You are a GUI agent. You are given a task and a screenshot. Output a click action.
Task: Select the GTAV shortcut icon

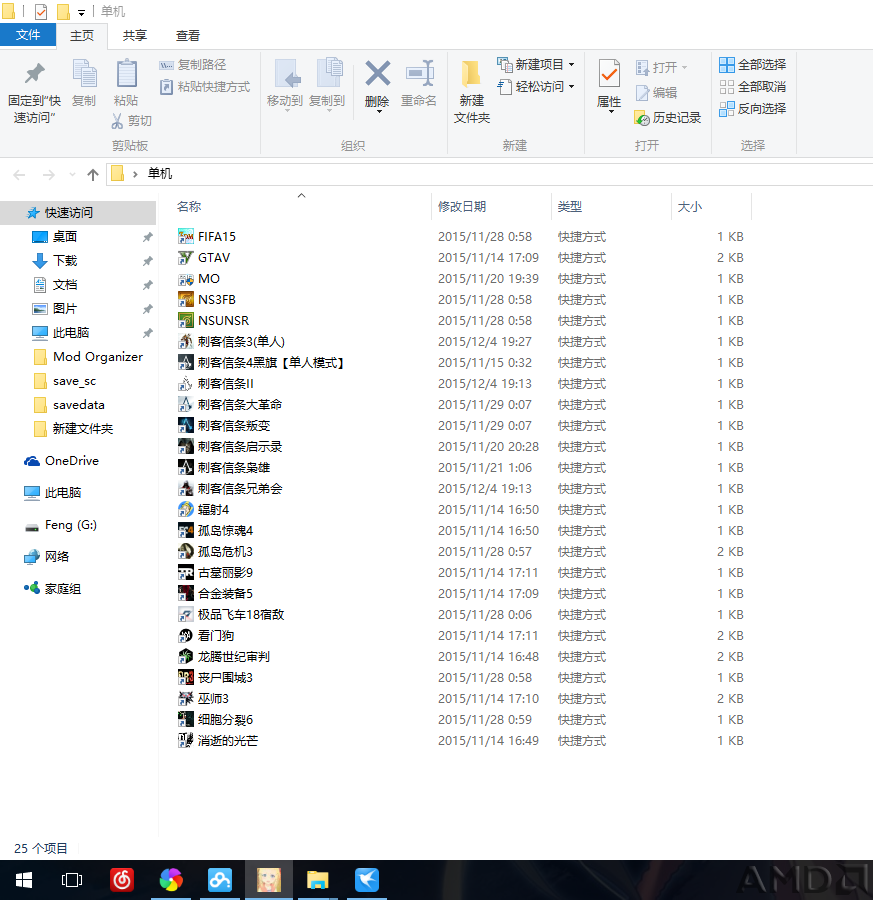click(x=185, y=258)
